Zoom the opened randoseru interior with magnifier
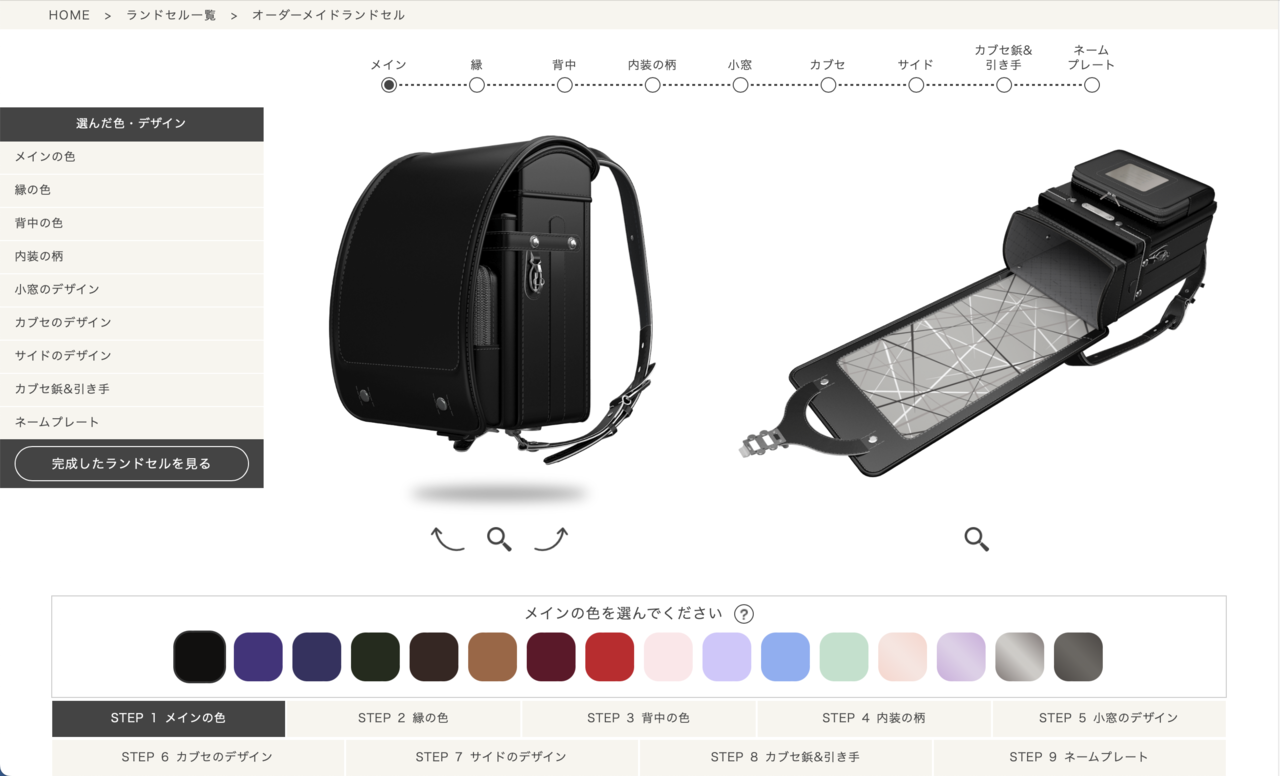 [x=976, y=539]
